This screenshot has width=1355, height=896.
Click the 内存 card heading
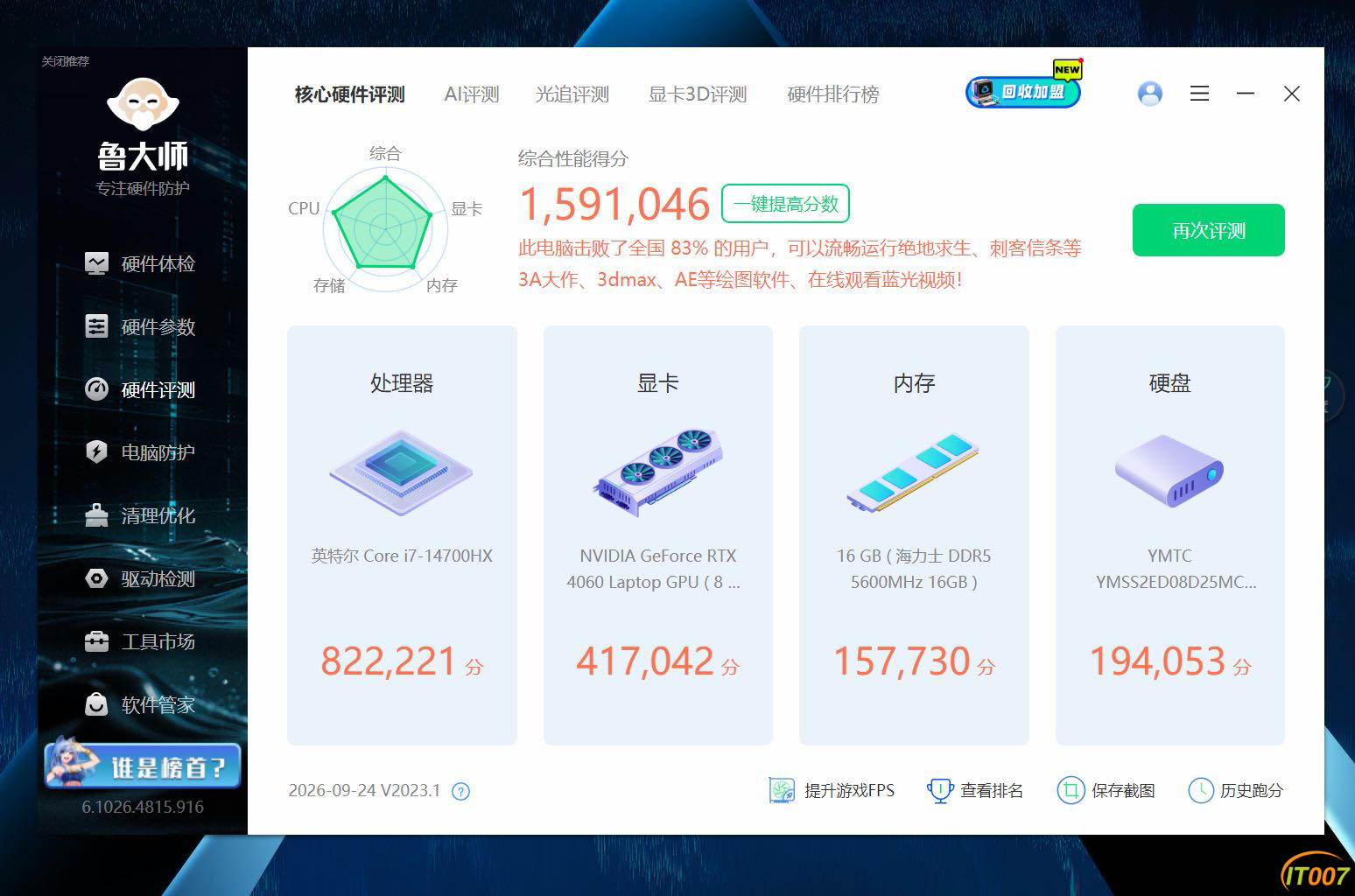click(x=914, y=383)
